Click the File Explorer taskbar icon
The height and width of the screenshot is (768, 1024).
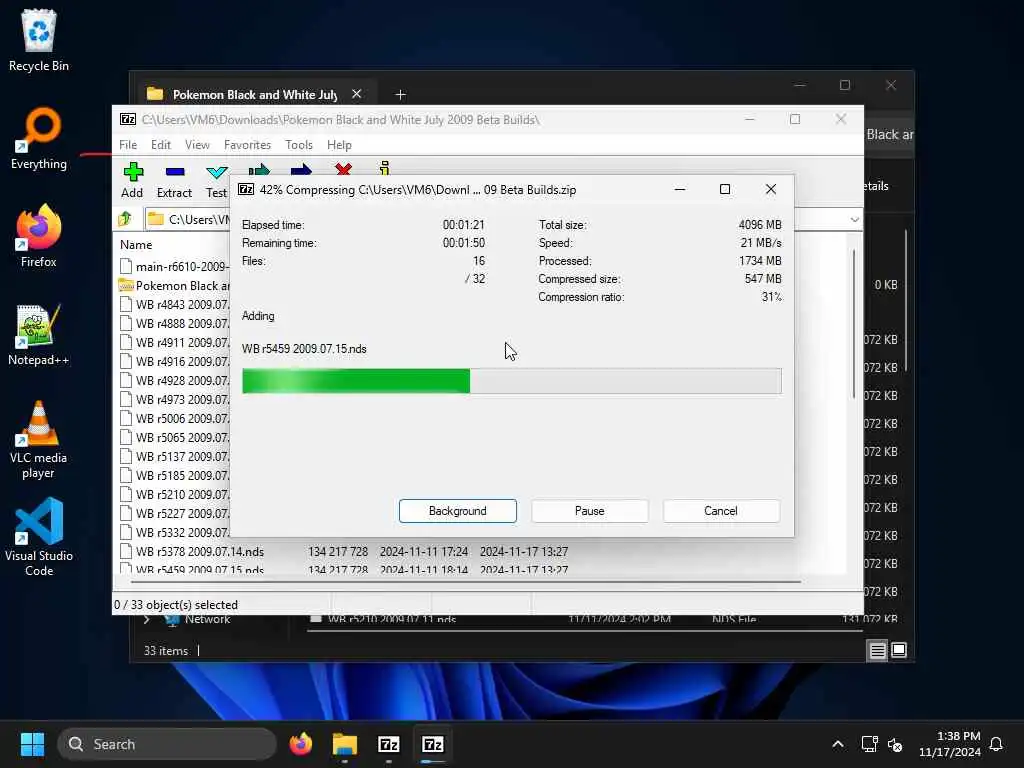[344, 744]
